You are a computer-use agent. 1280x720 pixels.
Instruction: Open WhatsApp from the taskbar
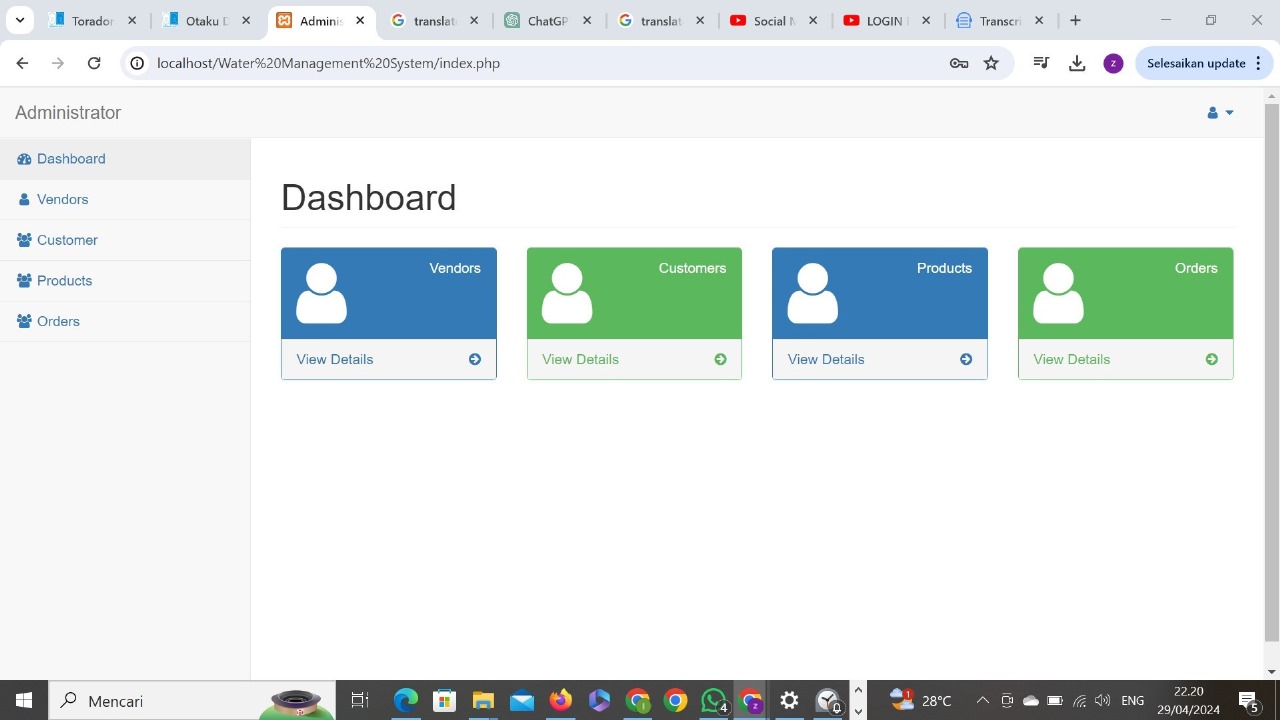tap(713, 701)
